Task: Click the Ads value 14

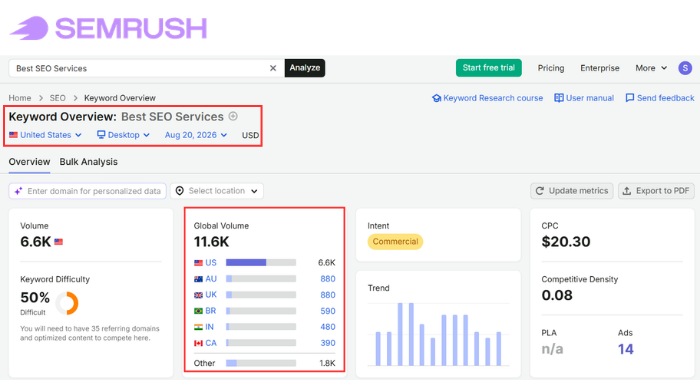Action: pyautogui.click(x=625, y=349)
